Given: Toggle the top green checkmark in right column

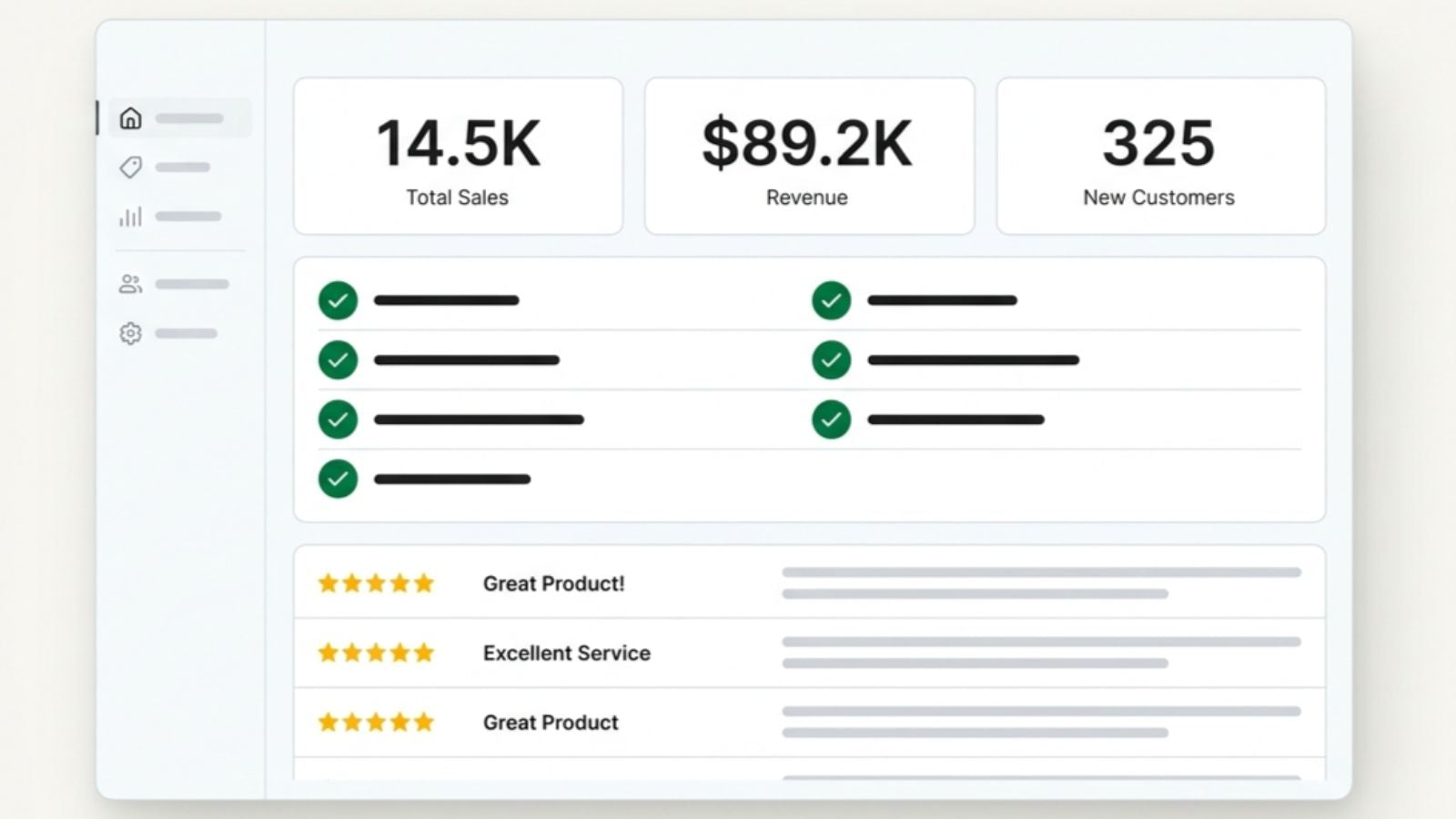Looking at the screenshot, I should point(831,300).
